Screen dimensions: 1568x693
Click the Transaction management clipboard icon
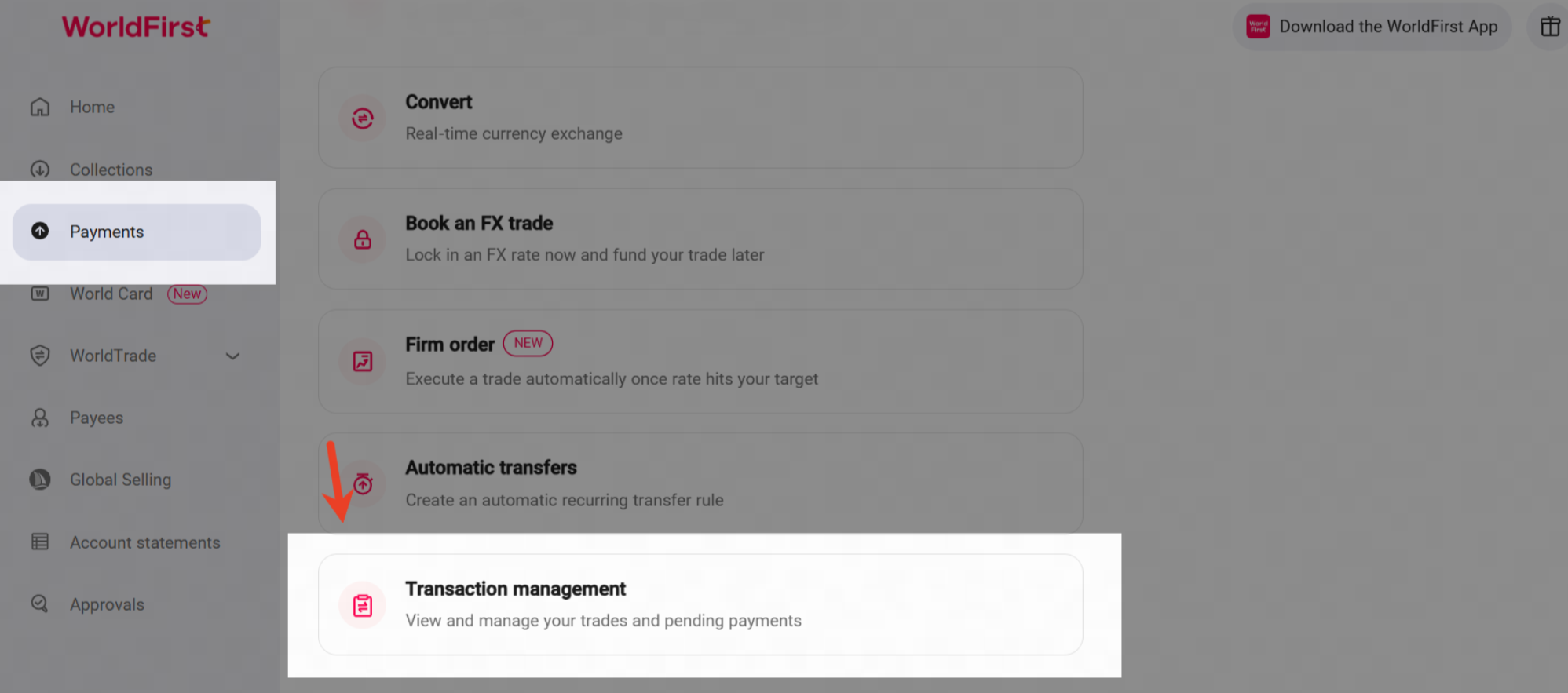(362, 605)
